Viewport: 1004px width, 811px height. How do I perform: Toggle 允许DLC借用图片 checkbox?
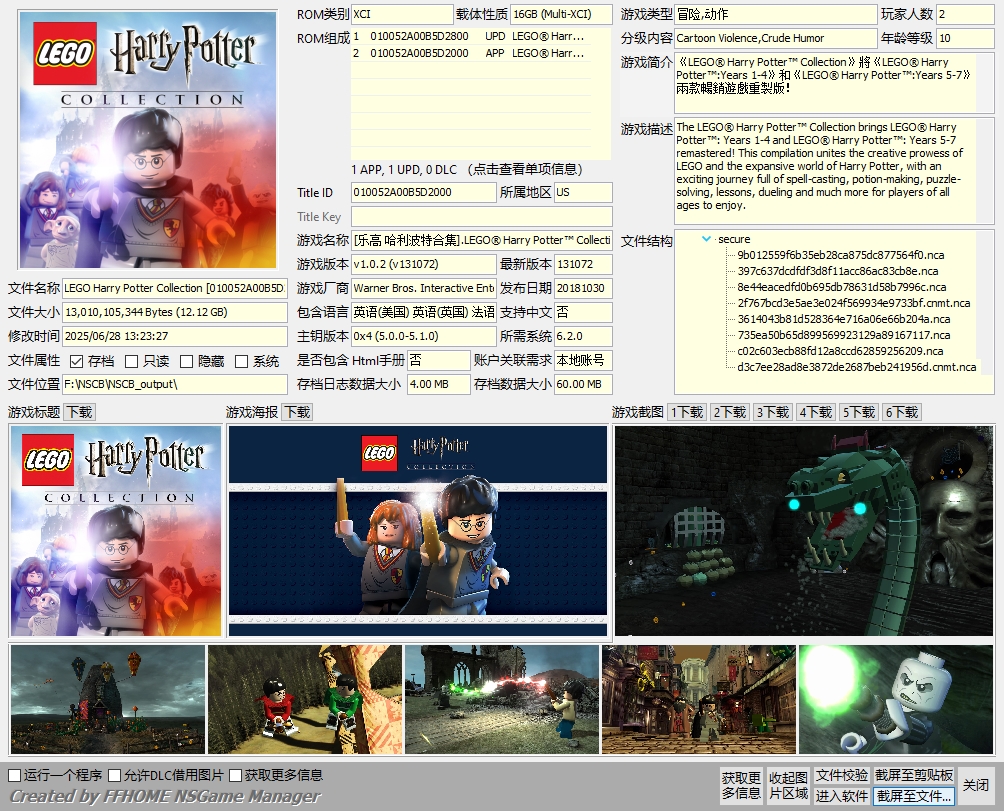[115, 775]
